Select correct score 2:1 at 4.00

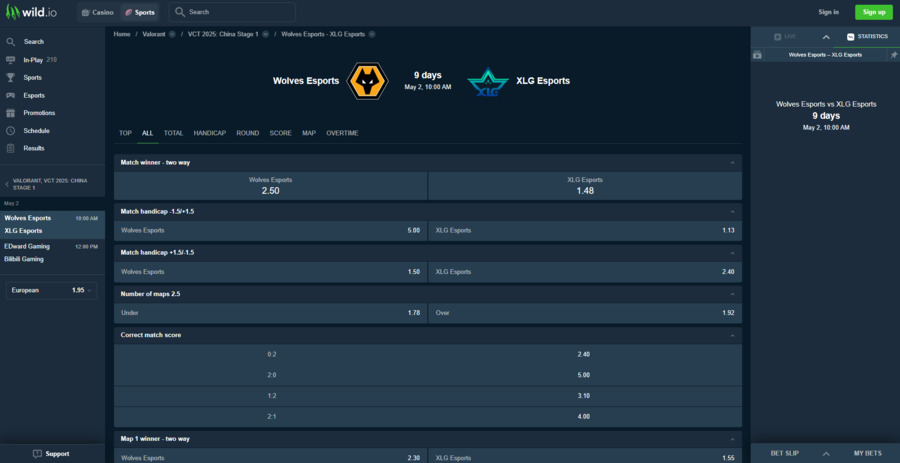point(428,417)
